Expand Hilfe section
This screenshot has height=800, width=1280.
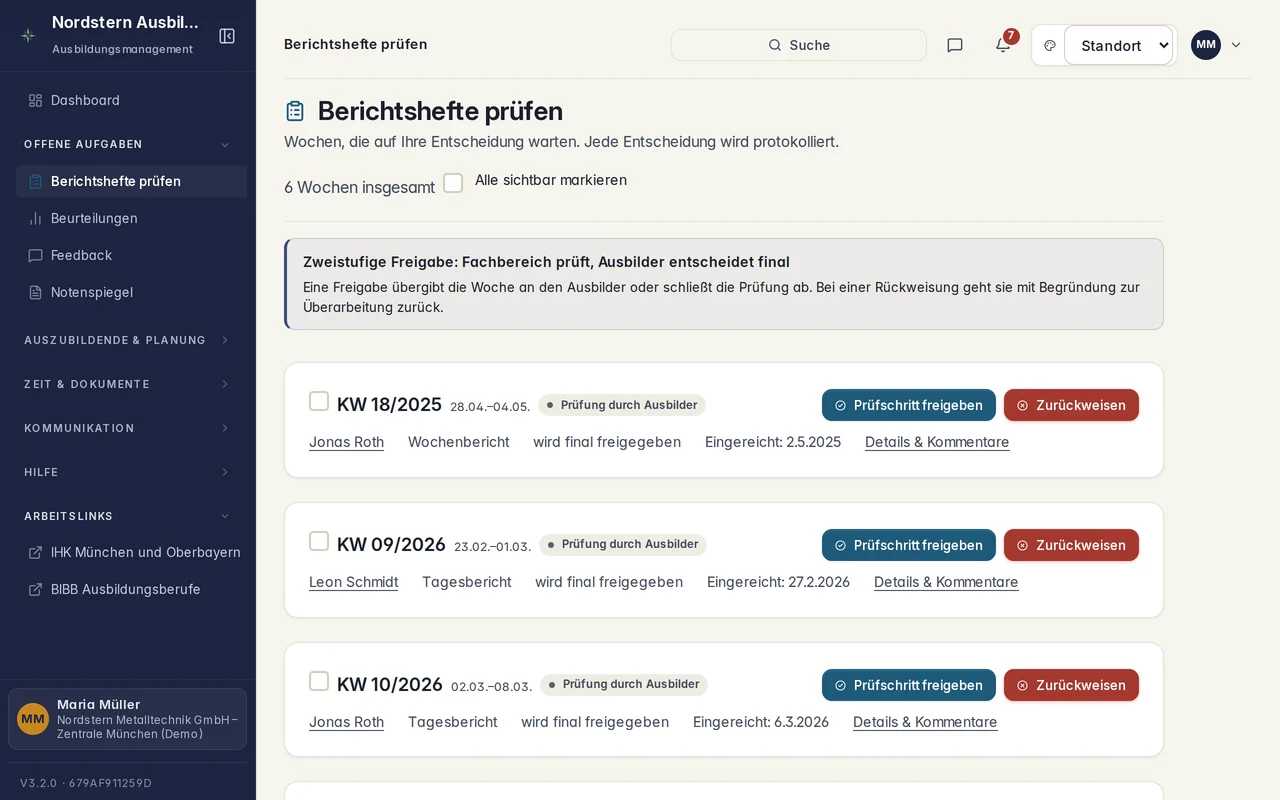(127, 472)
